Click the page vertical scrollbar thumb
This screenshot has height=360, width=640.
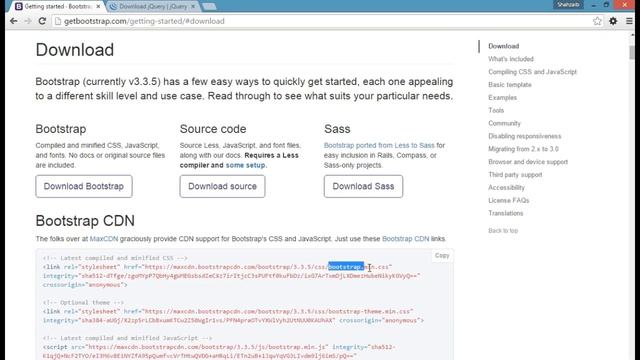[632, 52]
